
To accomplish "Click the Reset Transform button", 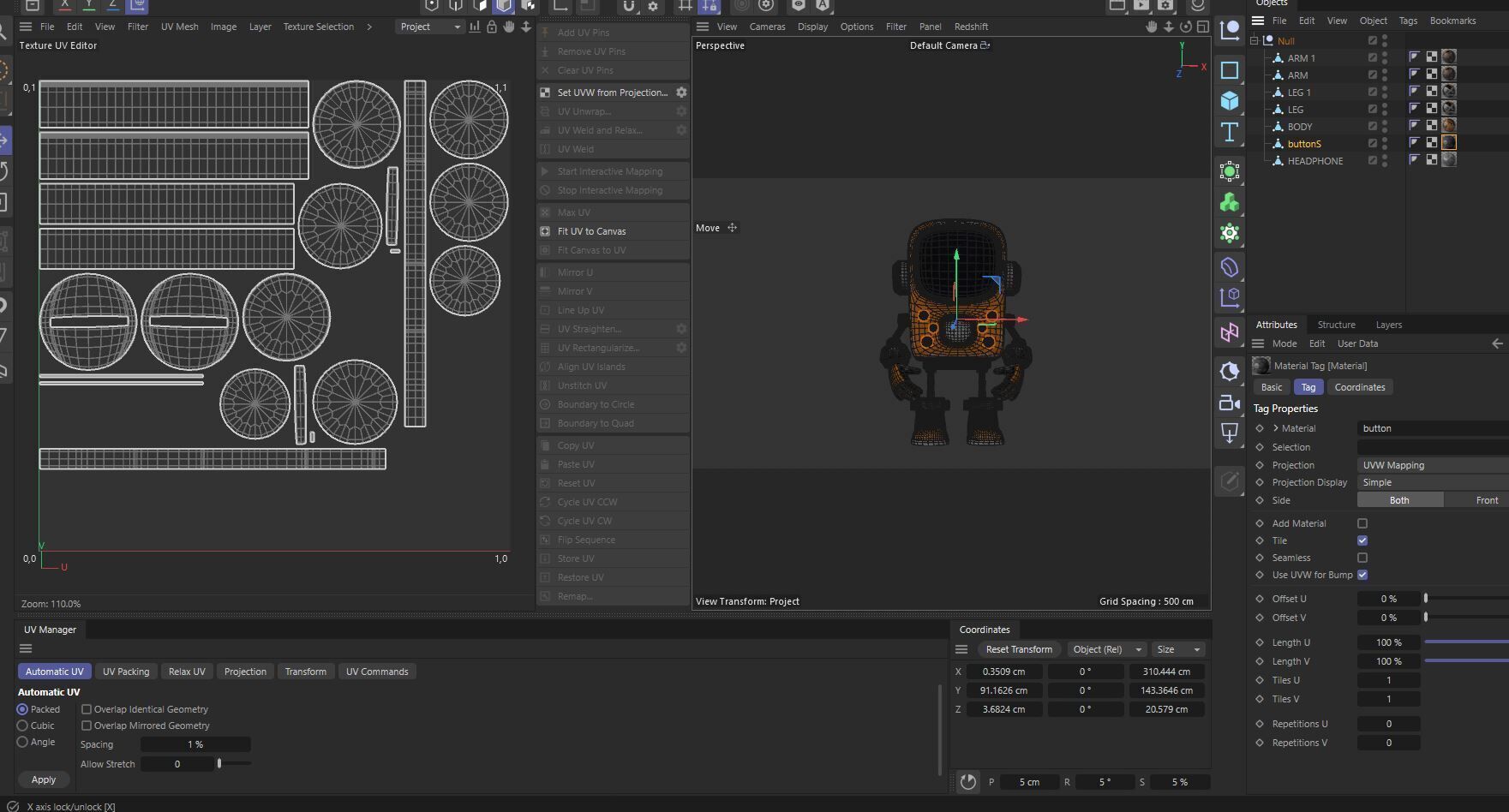I will point(1019,649).
